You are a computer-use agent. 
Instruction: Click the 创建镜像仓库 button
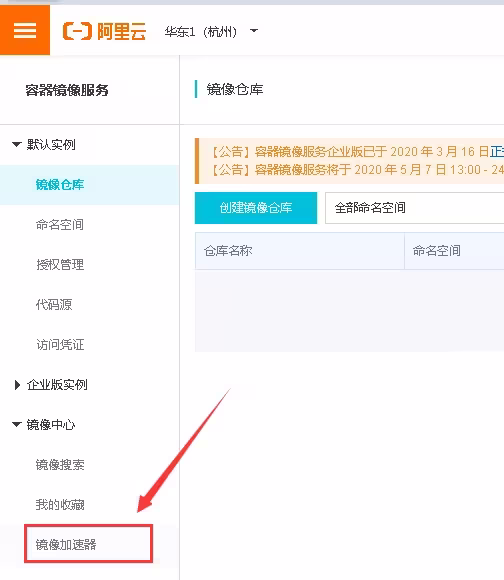(x=256, y=208)
